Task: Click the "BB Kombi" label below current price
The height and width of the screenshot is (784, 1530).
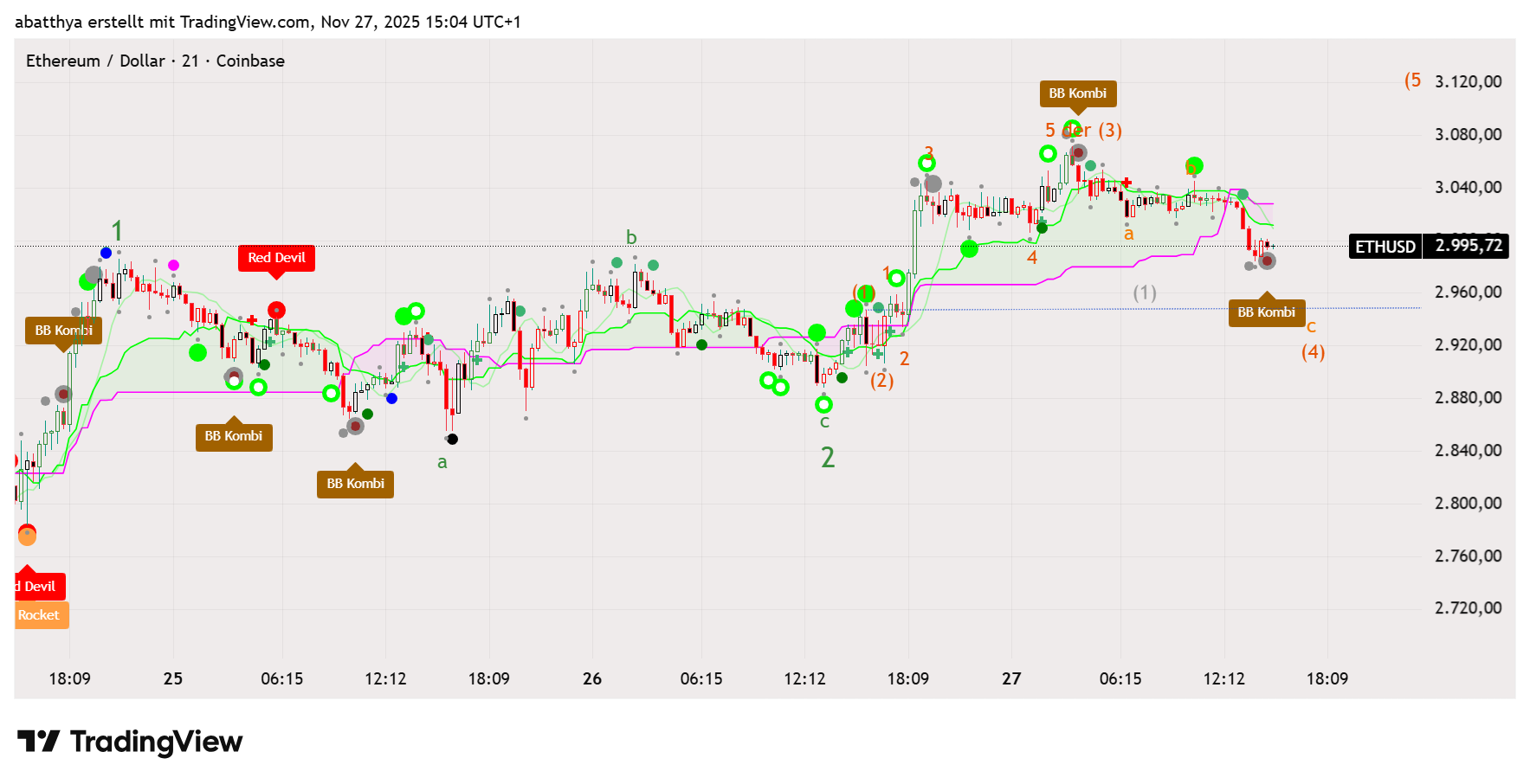Action: 1266,312
